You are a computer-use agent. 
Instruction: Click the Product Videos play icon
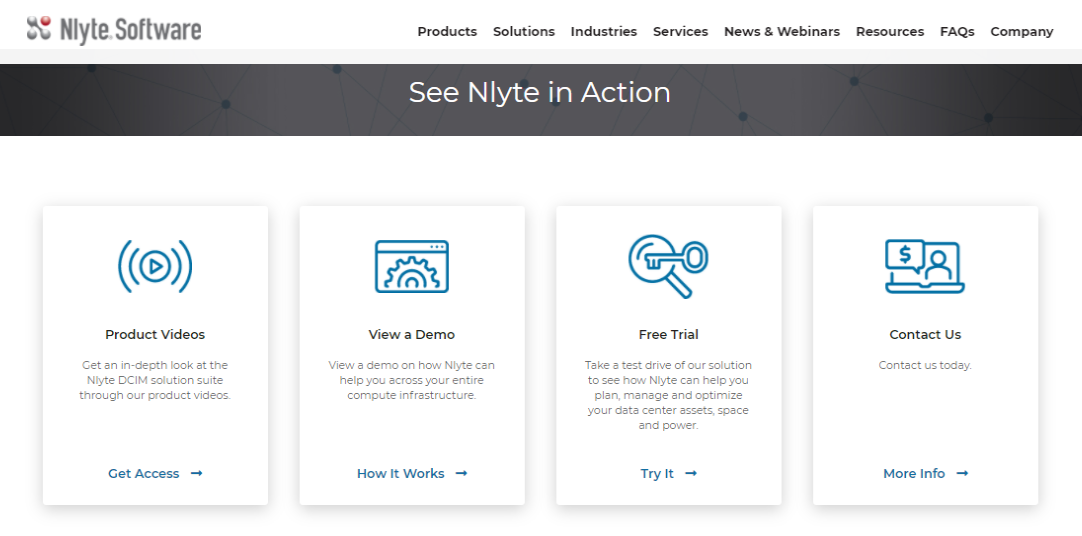[155, 266]
